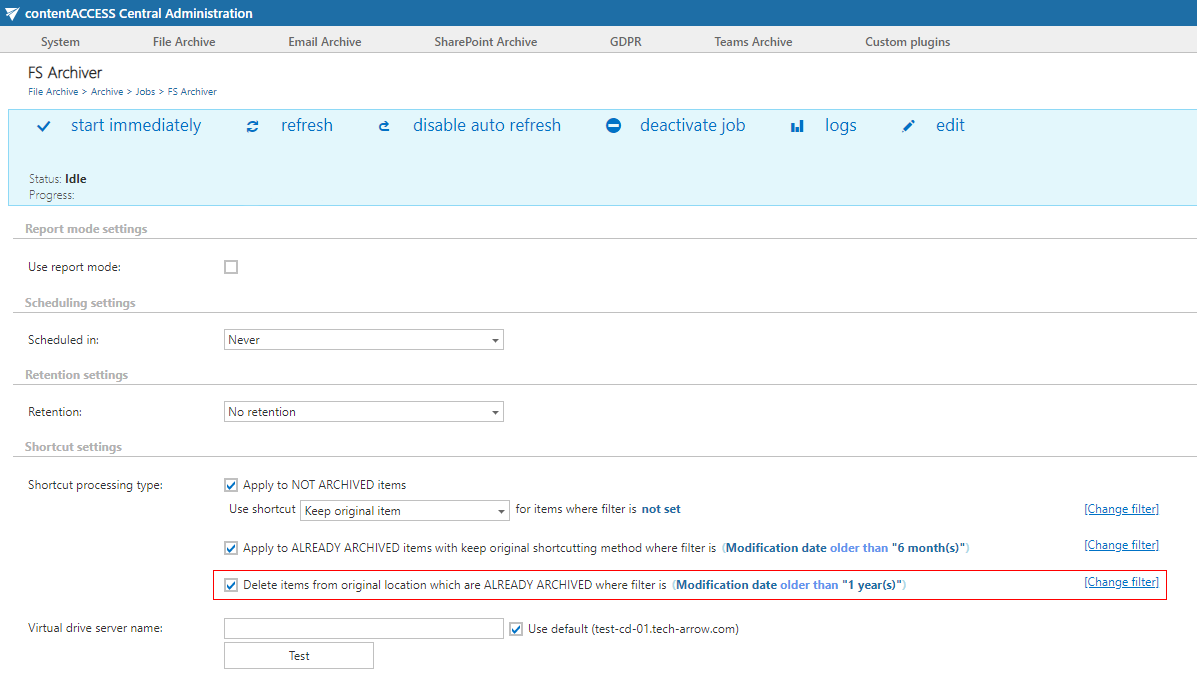Disable the Delete items from original location option
1197x682 pixels.
pyautogui.click(x=231, y=584)
